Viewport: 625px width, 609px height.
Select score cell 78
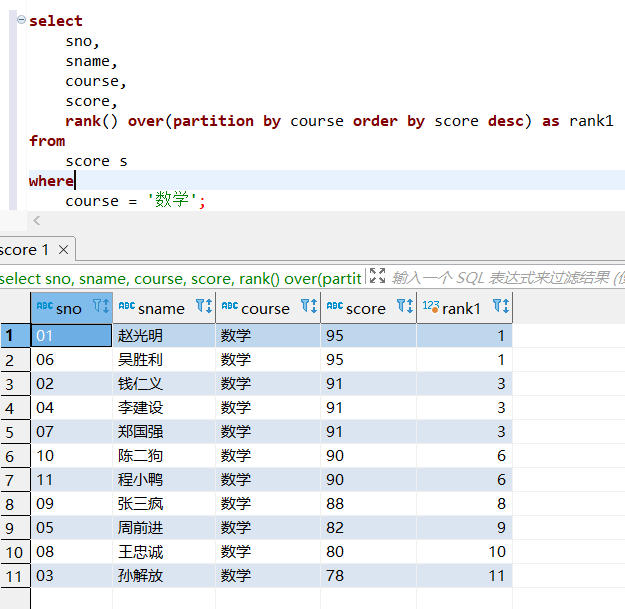369,576
